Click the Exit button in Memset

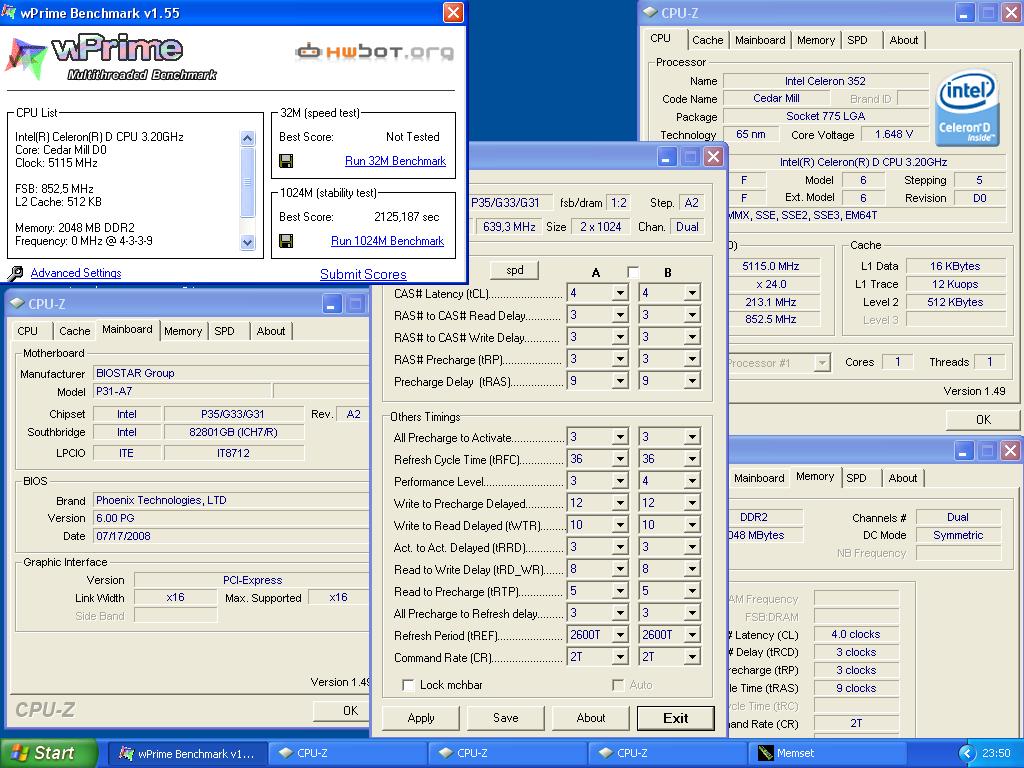pyautogui.click(x=675, y=718)
